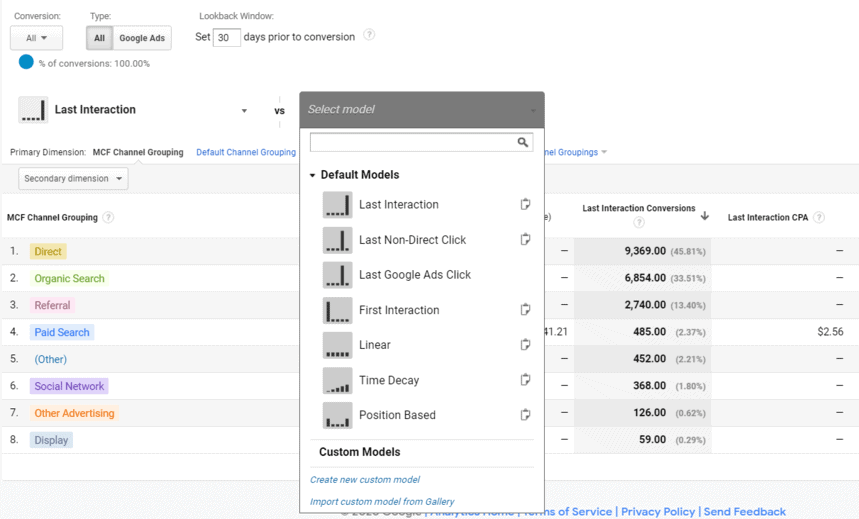Click the model search text box

pos(413,142)
